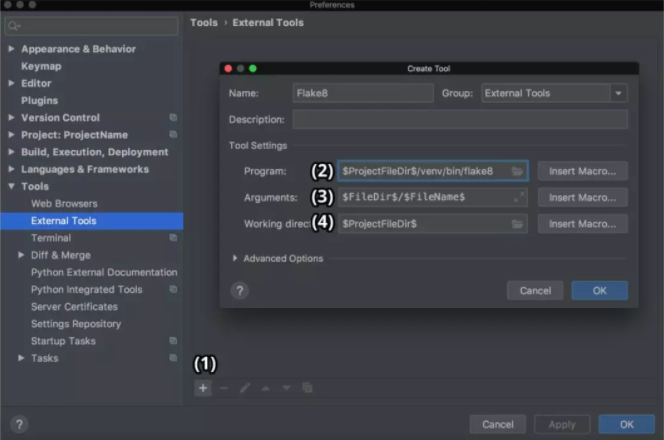Click the Preferences search field
The height and width of the screenshot is (440, 664).
pos(91,26)
